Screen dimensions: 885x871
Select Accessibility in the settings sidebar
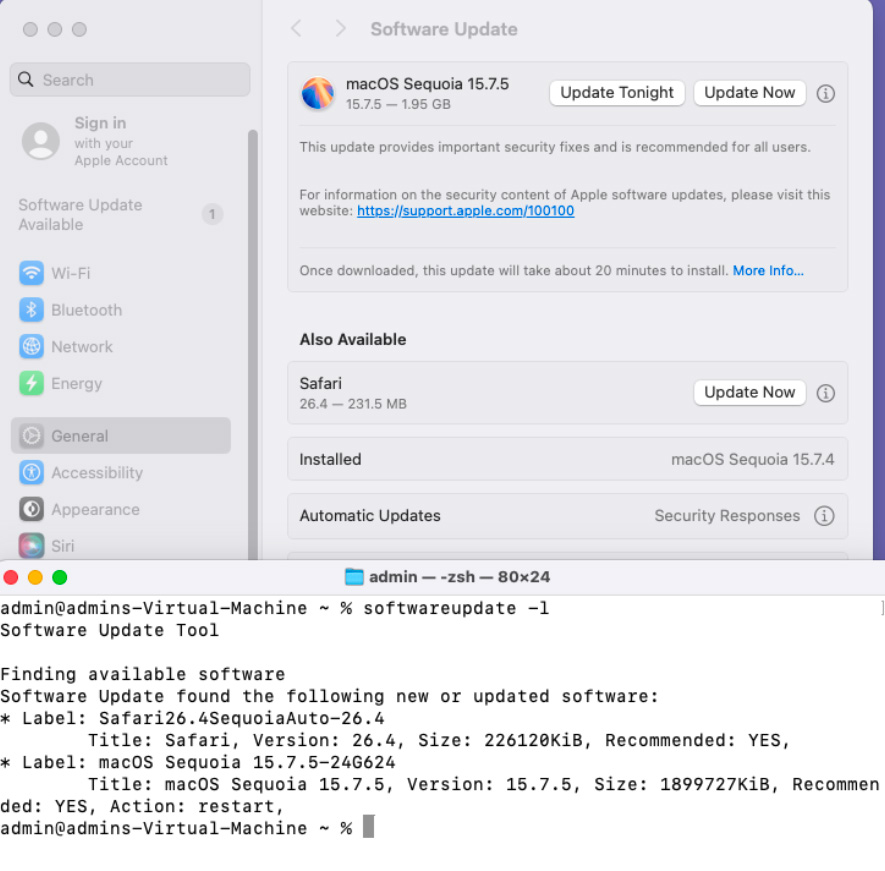[x=121, y=472]
